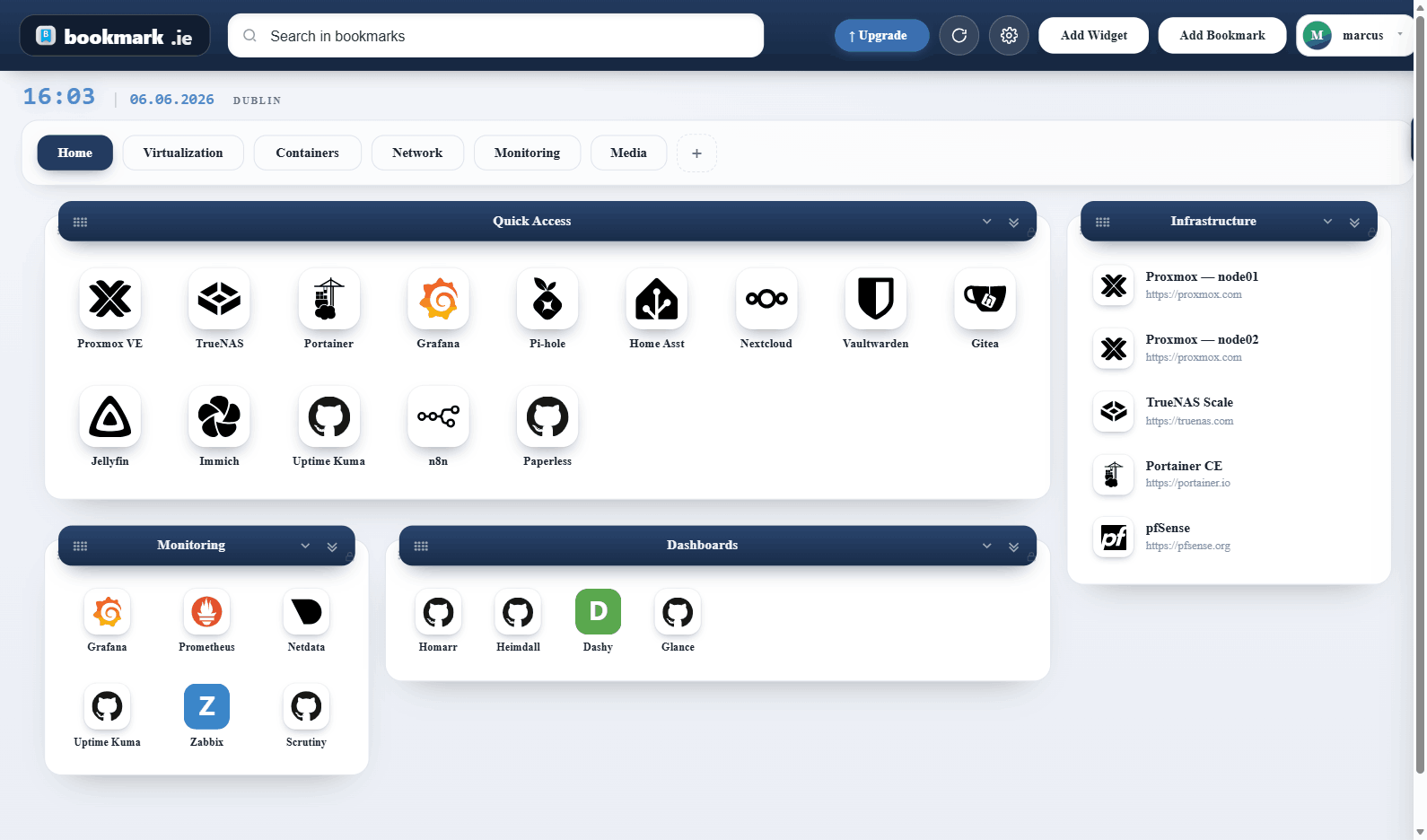
Task: Open the Immich bookmark icon
Action: pos(219,416)
